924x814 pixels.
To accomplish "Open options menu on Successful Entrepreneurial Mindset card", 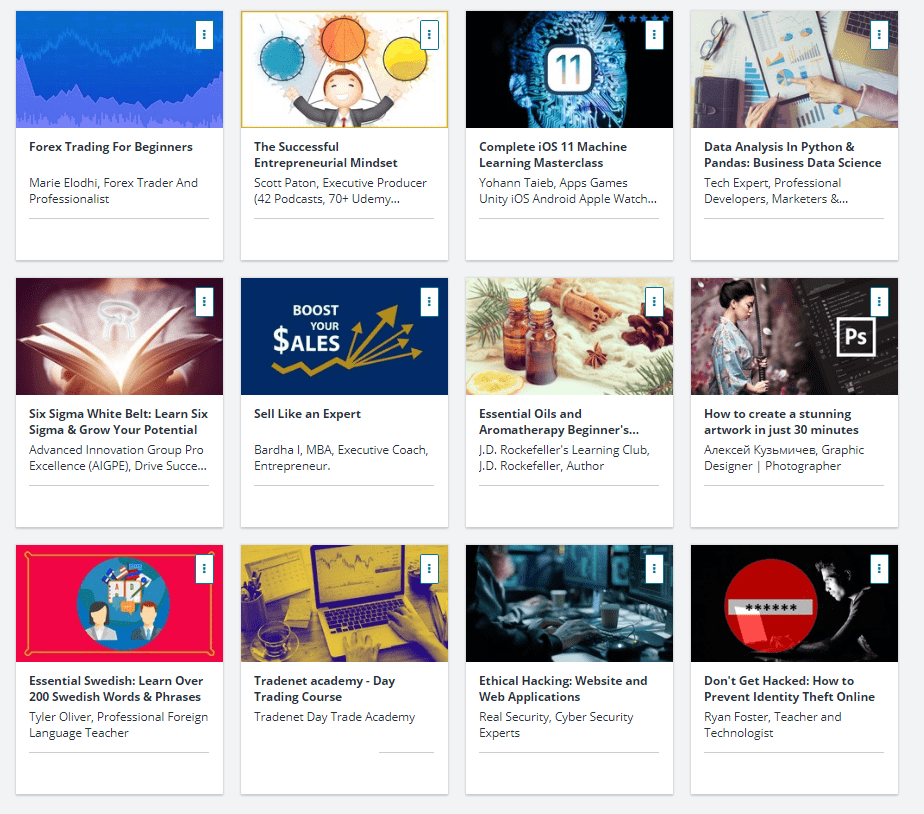I will click(x=429, y=35).
